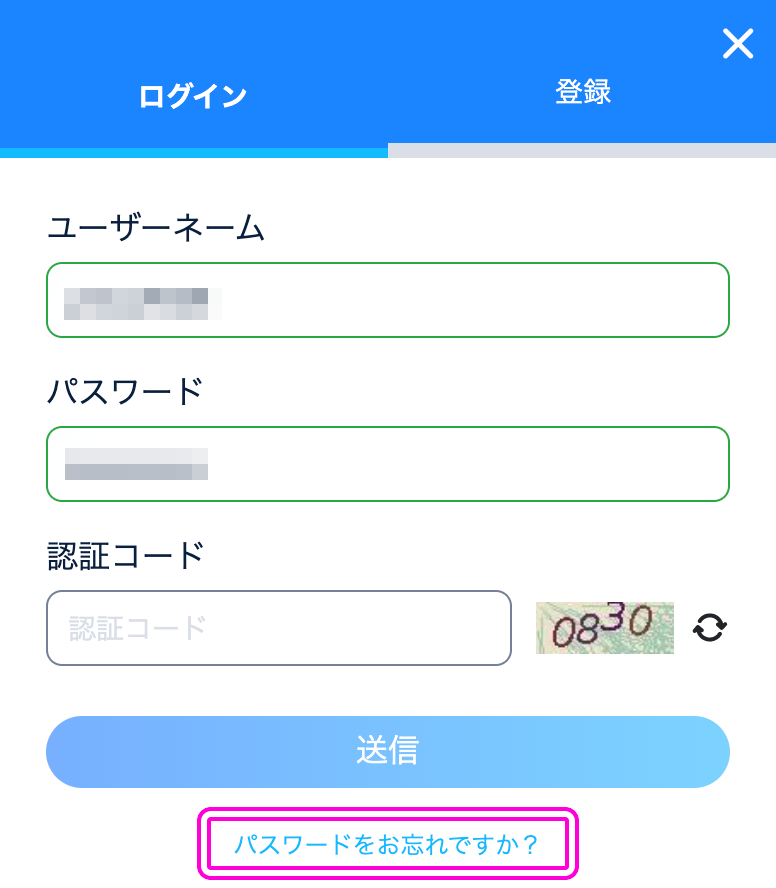Close the login dialog with X icon
This screenshot has height=888, width=776.
[x=738, y=44]
